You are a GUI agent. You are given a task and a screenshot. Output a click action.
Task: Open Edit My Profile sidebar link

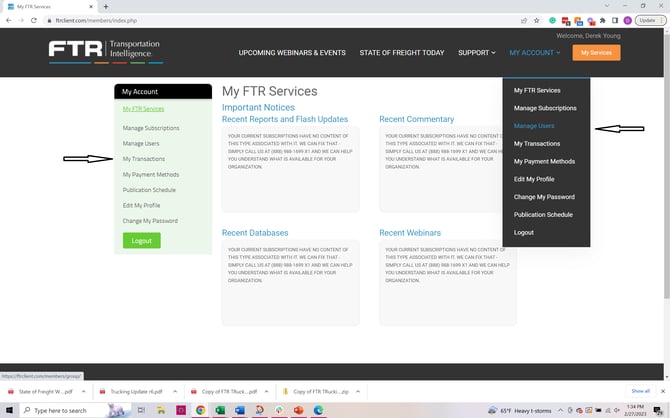(141, 205)
